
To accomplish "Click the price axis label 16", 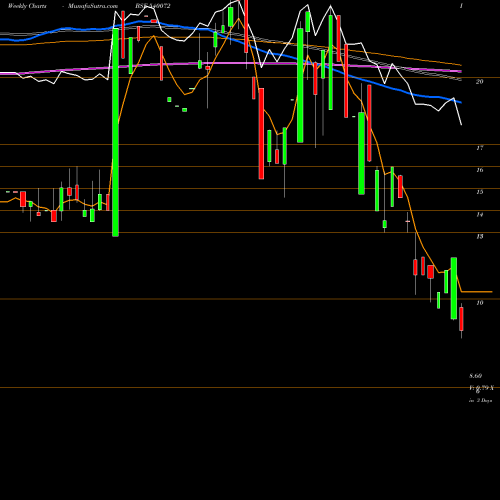I will coord(479,170).
